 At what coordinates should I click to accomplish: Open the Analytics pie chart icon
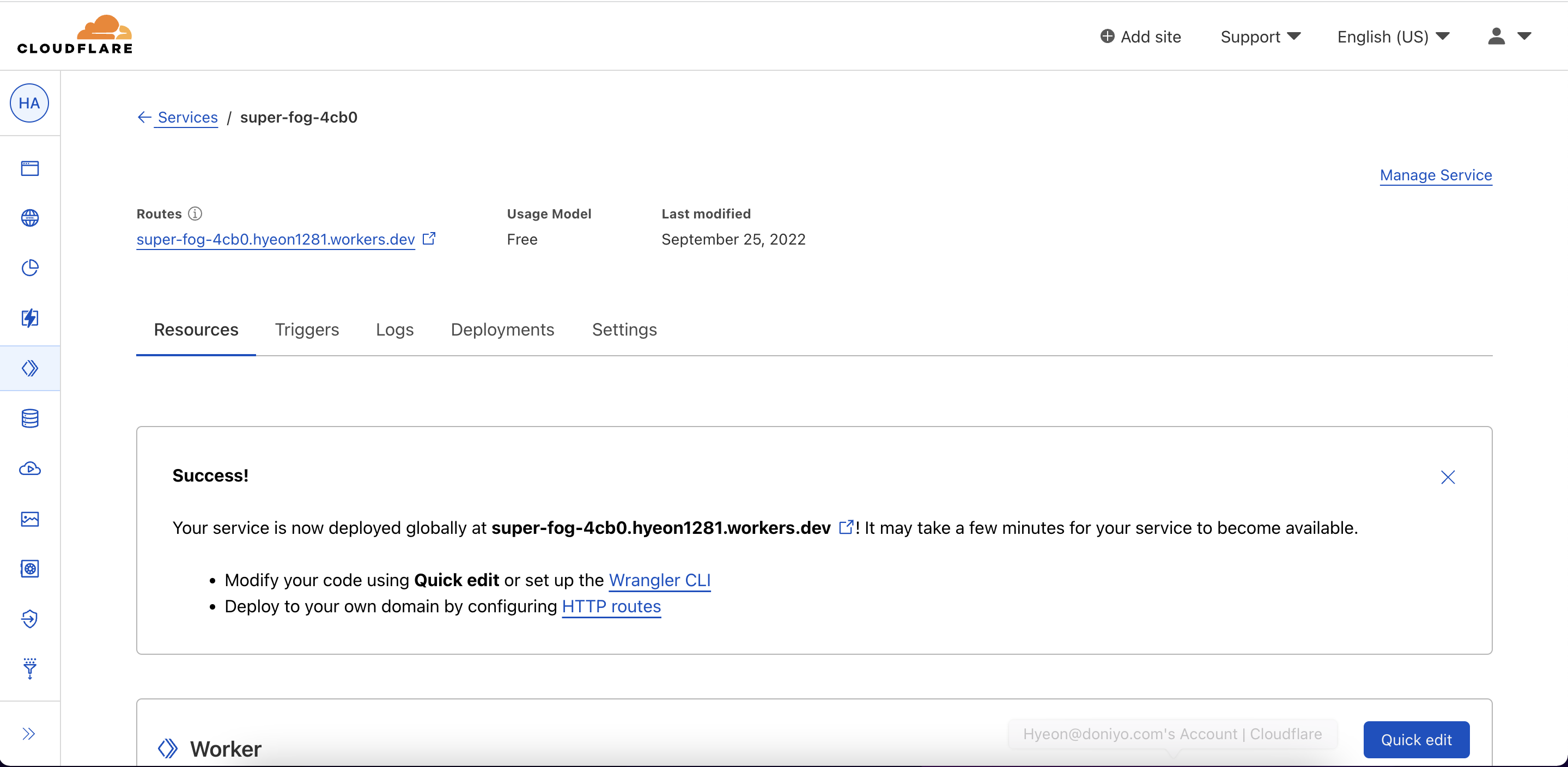pyautogui.click(x=30, y=268)
